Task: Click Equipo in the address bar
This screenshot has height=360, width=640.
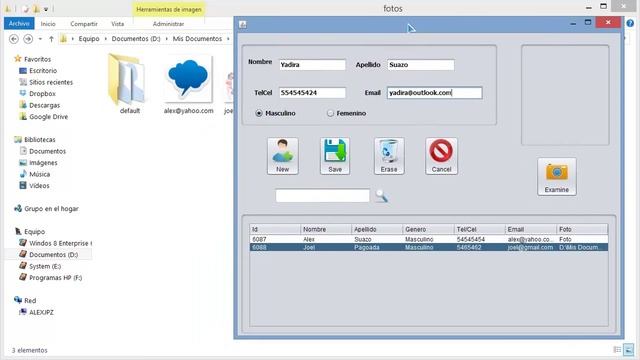Action: (x=89, y=39)
